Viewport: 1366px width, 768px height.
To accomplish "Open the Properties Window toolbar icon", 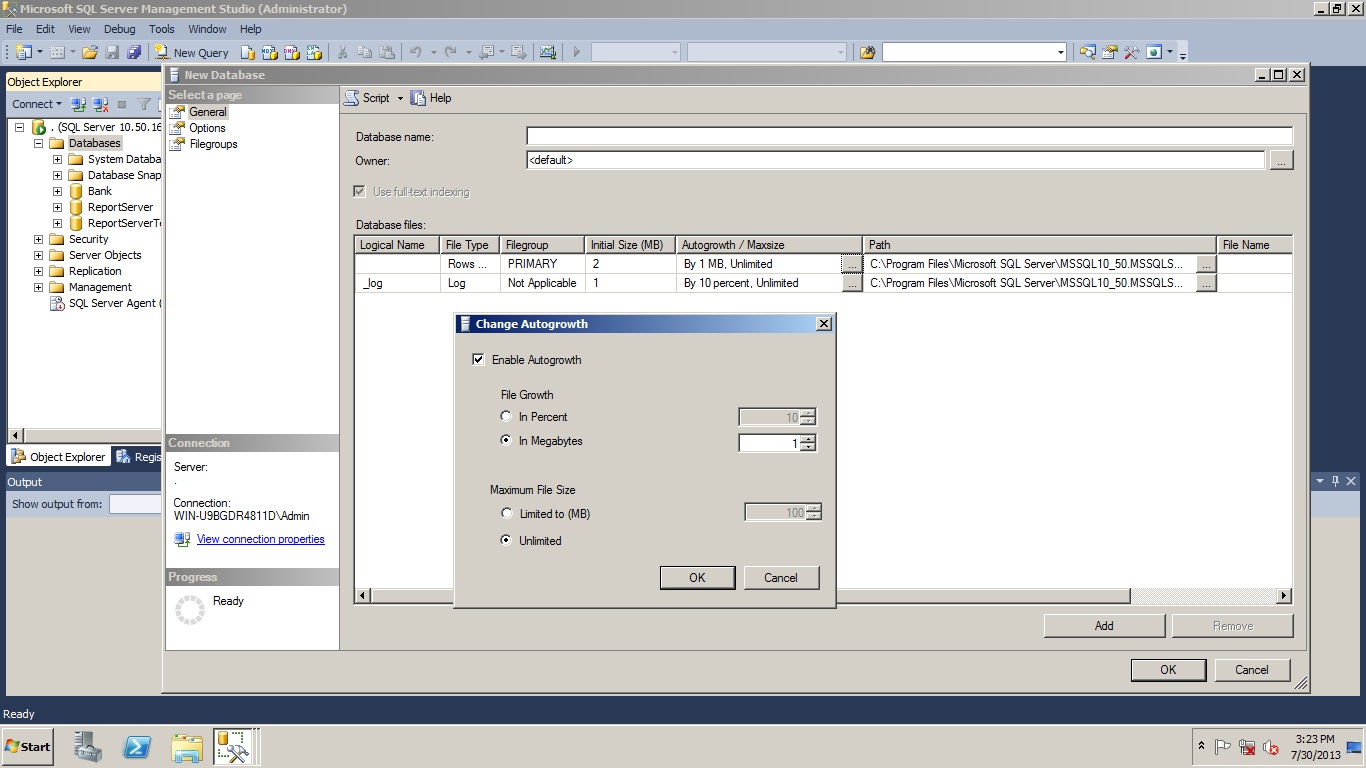I will click(1109, 52).
